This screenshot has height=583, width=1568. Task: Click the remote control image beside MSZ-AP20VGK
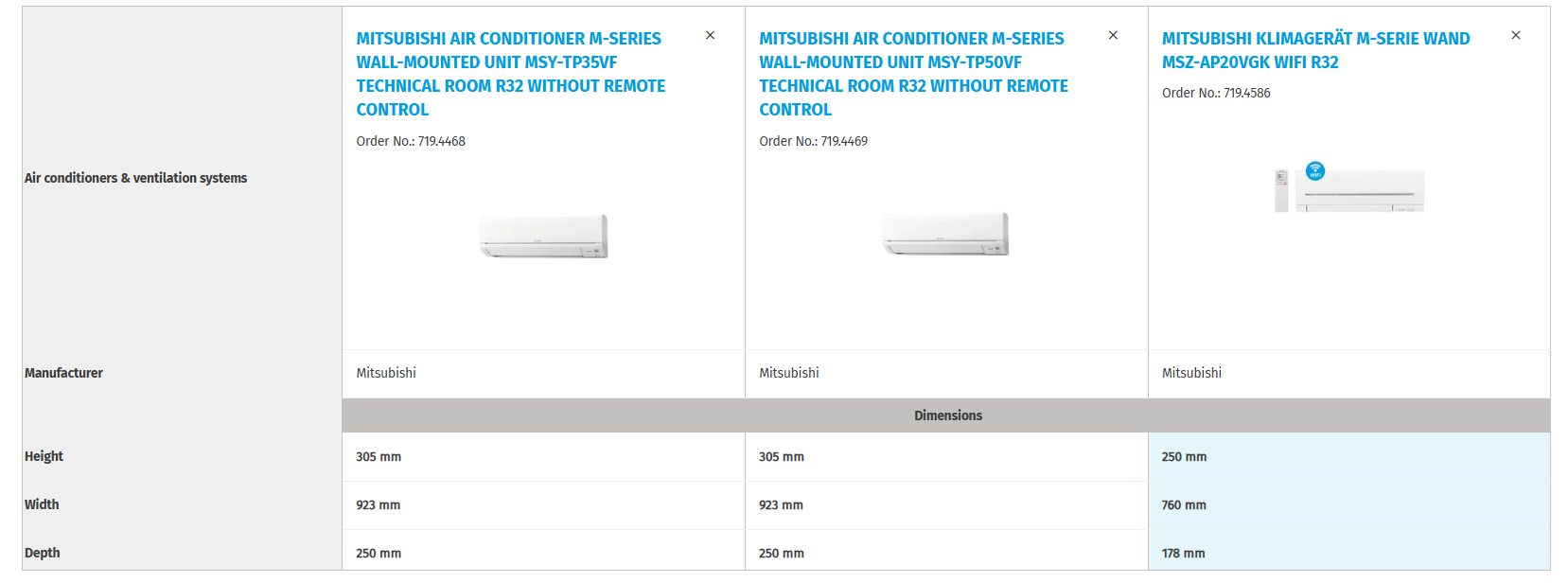(1281, 190)
